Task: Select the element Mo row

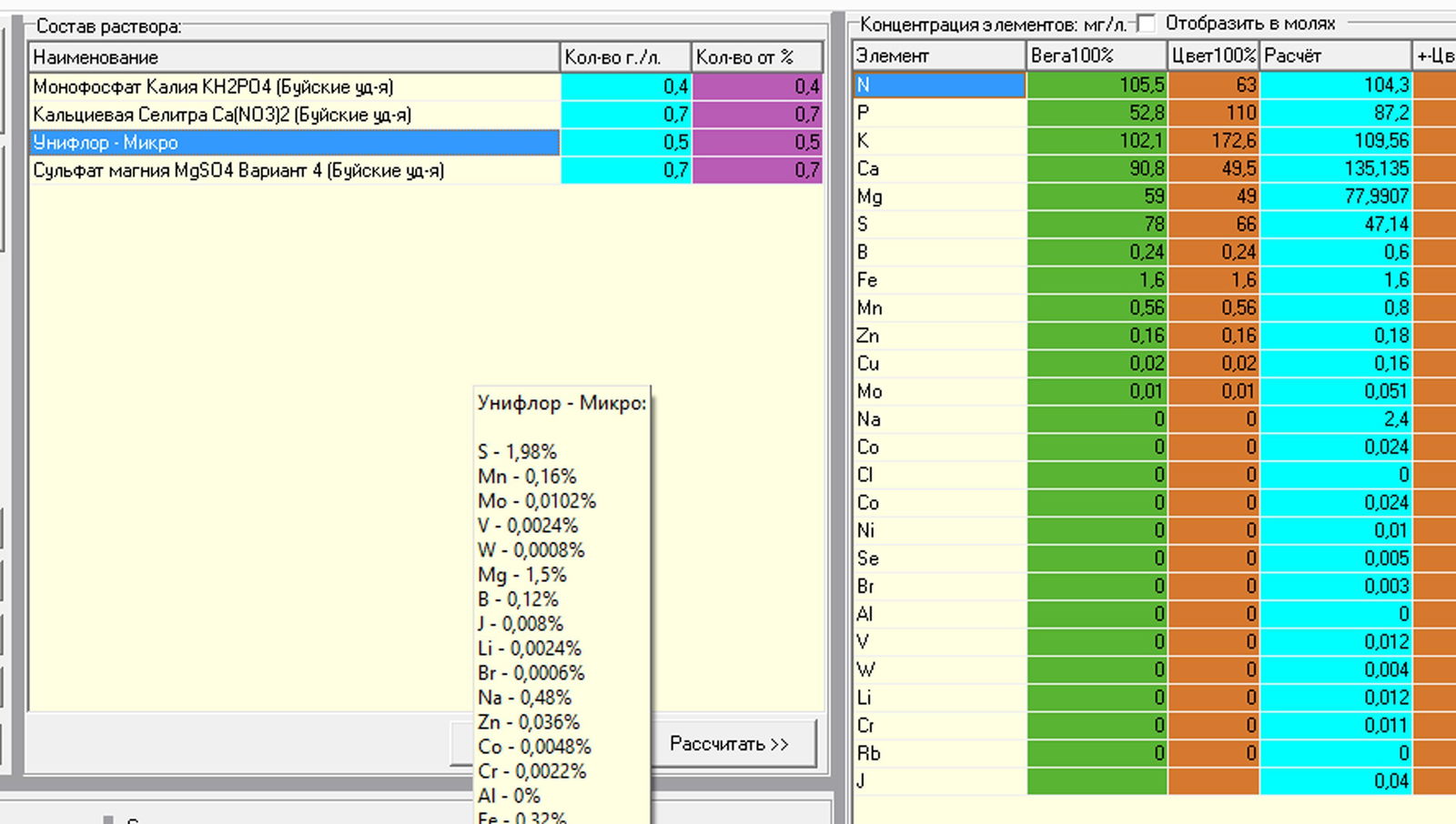Action: tap(939, 391)
